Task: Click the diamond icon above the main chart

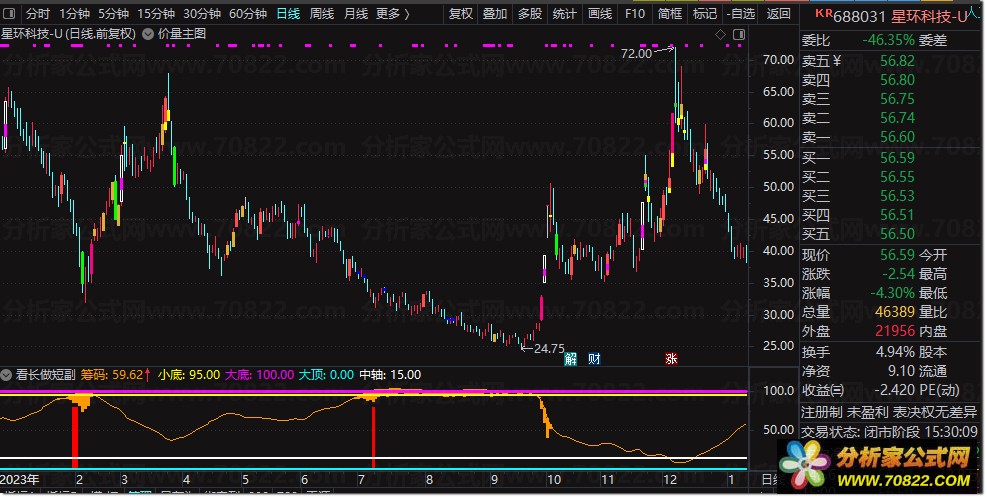Action: point(720,35)
